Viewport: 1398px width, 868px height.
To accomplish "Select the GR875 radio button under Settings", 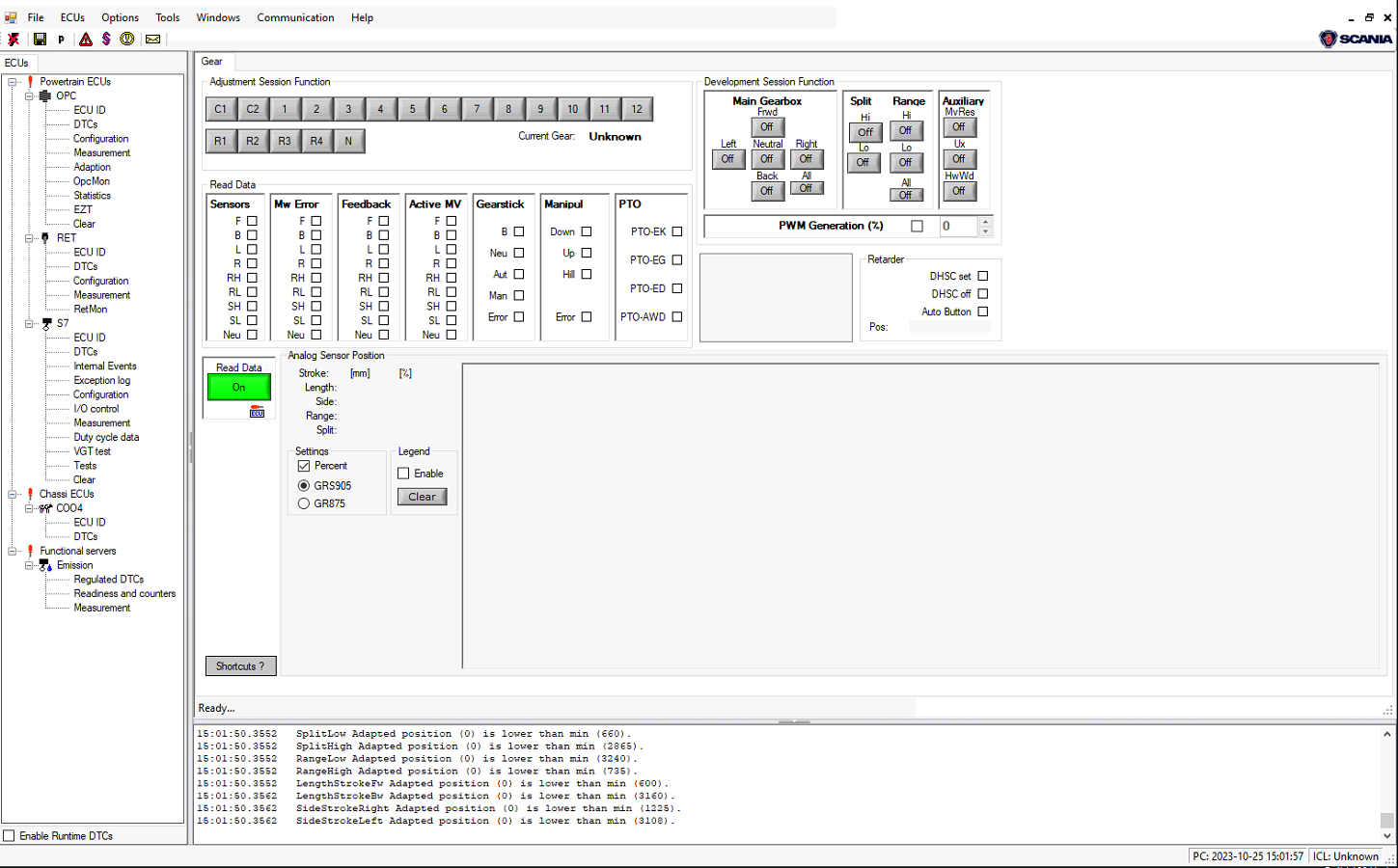I will 304,502.
